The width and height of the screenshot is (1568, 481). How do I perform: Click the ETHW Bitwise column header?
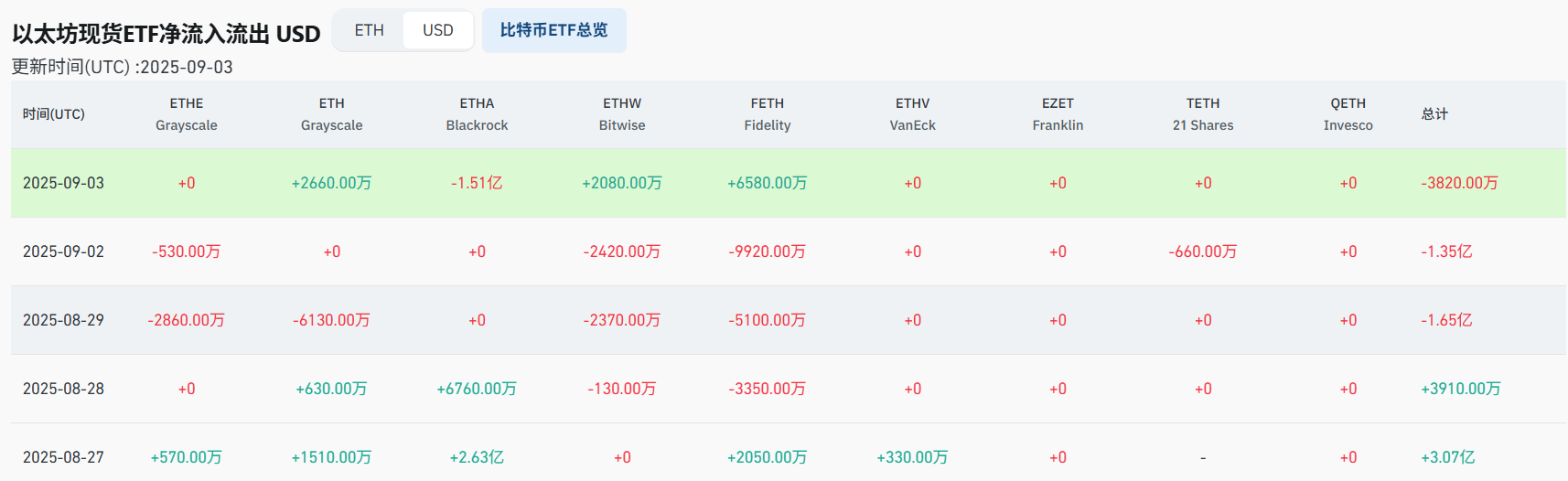[622, 114]
